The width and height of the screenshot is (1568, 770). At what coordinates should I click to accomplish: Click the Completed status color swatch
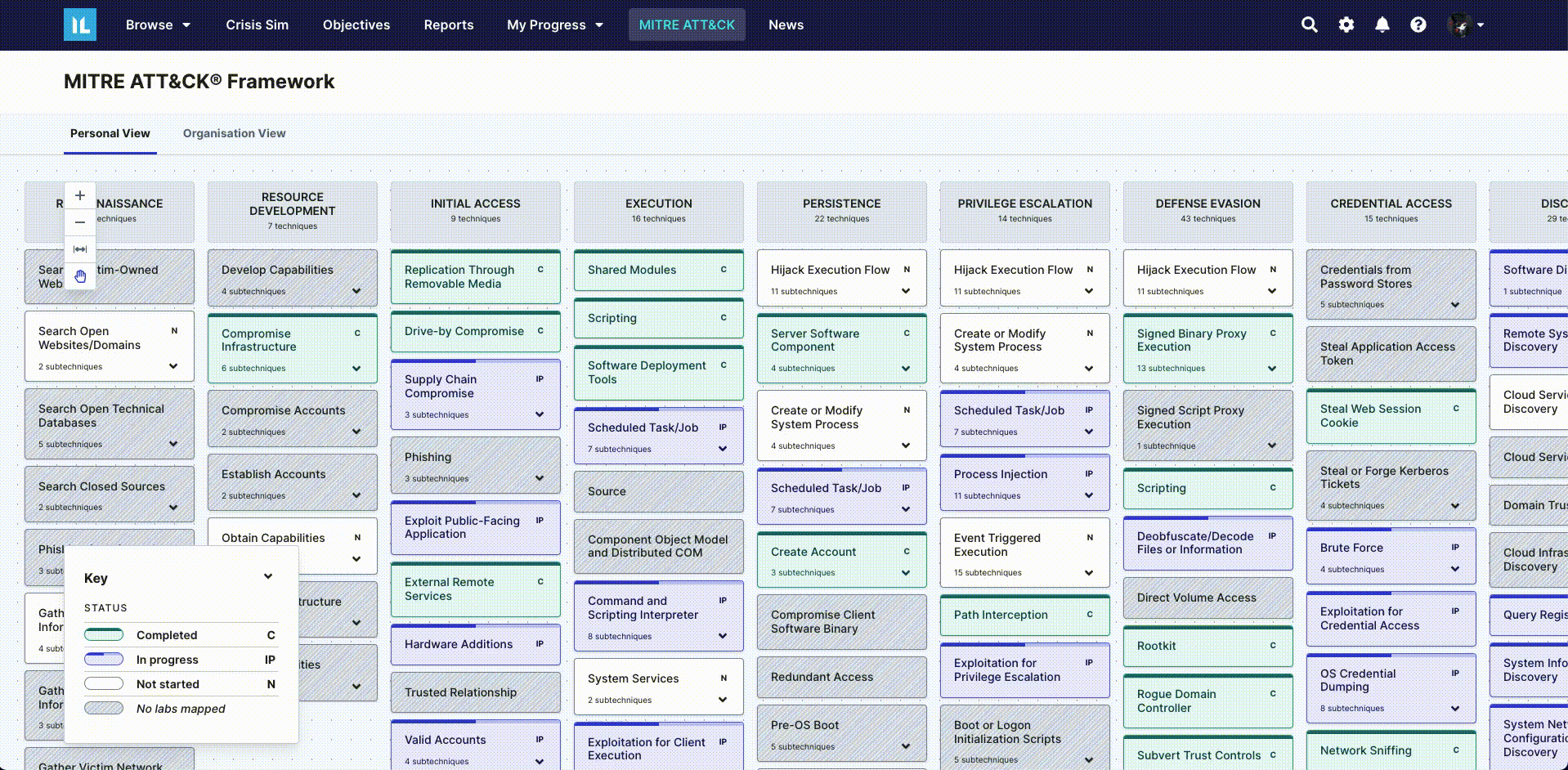(x=104, y=635)
